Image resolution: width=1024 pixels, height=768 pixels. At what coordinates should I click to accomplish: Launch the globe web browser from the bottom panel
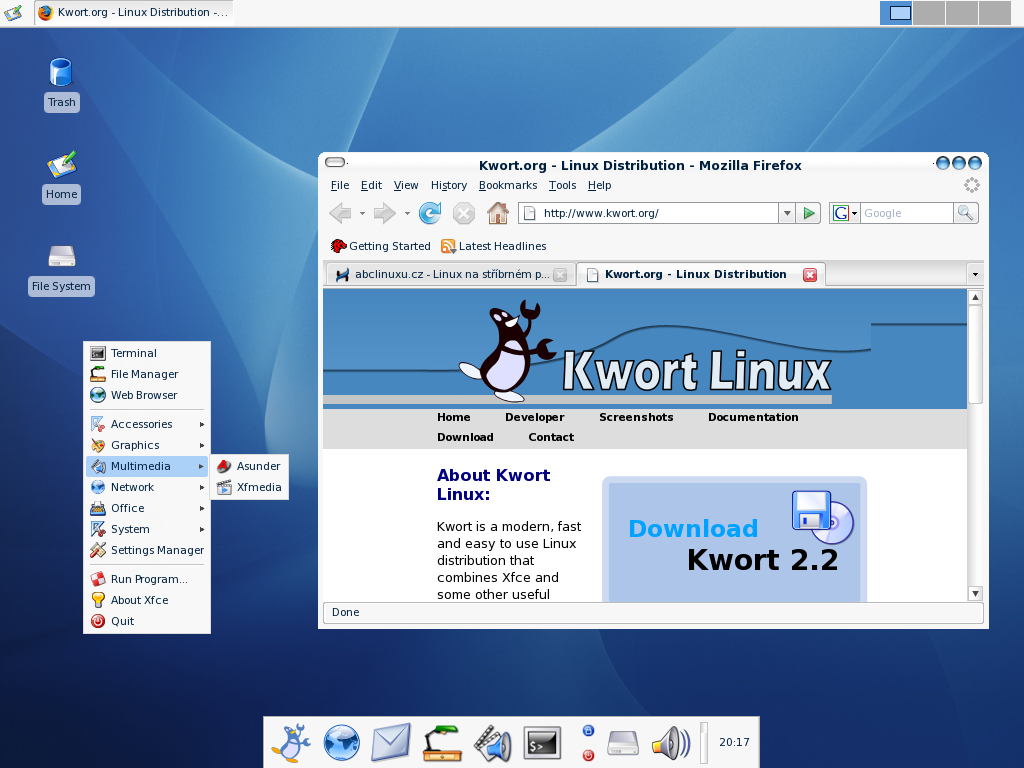[x=342, y=743]
